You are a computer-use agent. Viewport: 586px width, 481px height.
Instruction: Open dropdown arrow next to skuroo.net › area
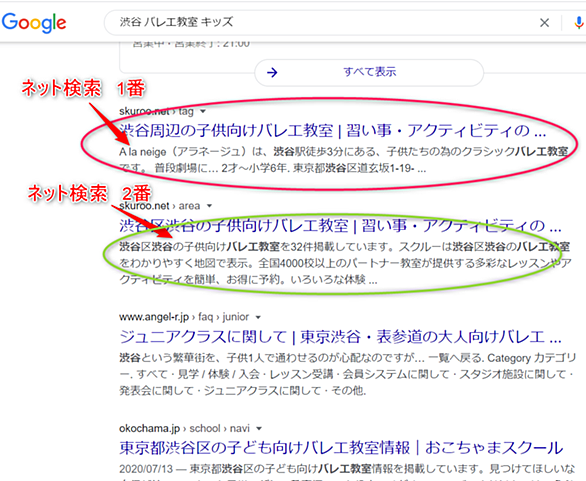click(209, 206)
